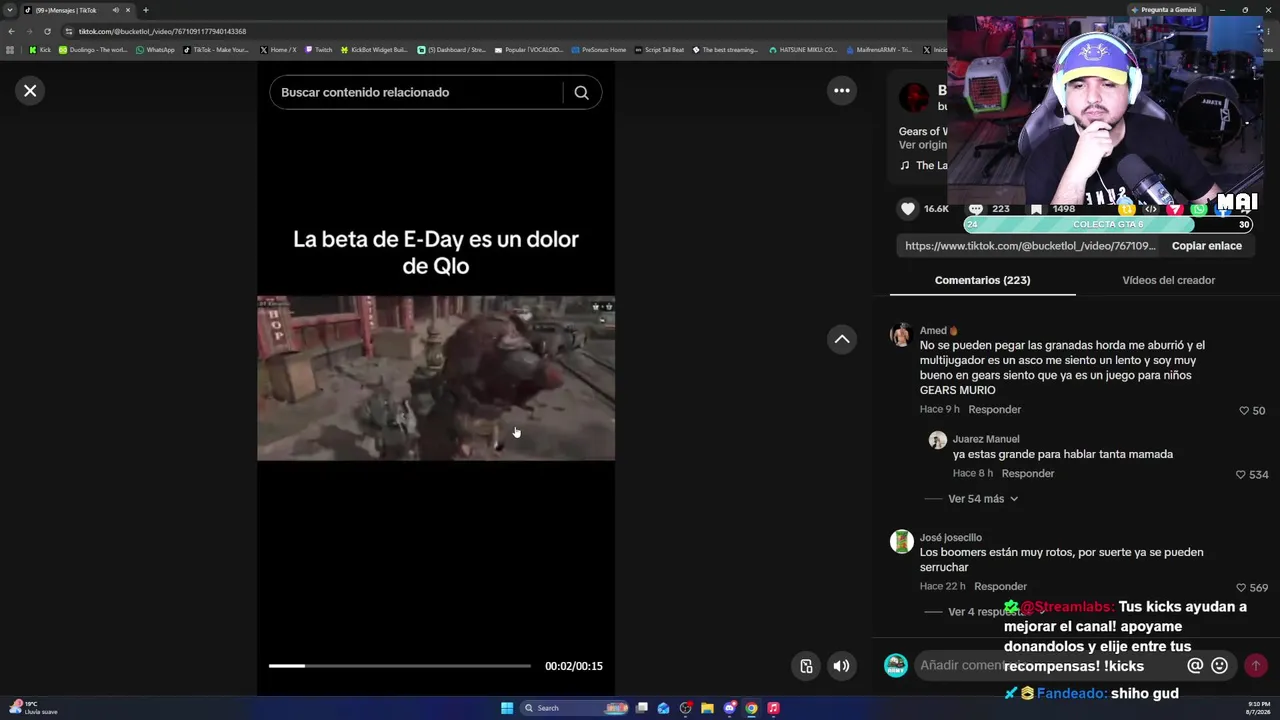Open File Explorer from taskbar
Viewport: 1280px width, 720px height.
coord(707,708)
